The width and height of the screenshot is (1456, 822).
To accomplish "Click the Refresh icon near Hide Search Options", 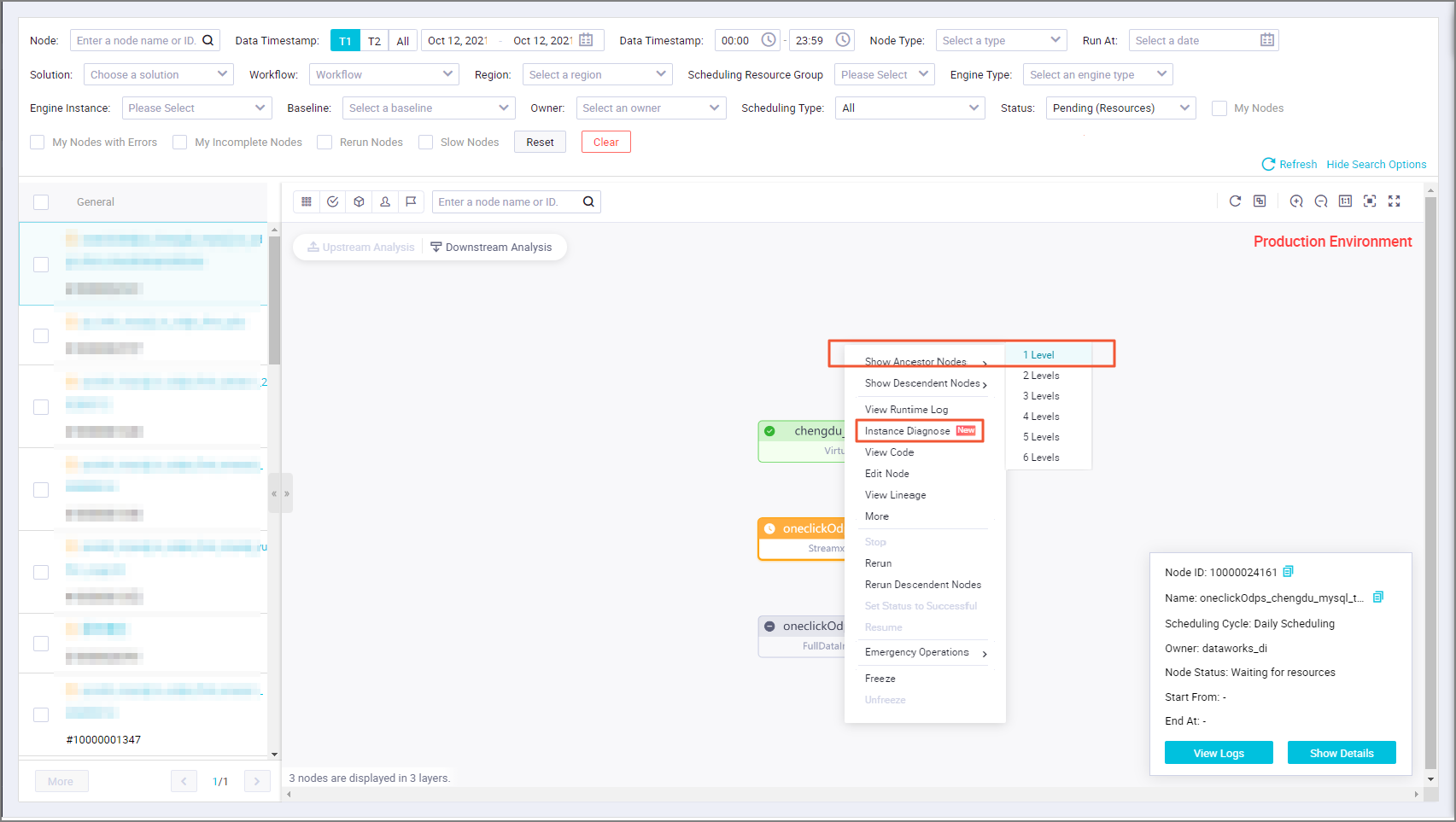I will (x=1268, y=164).
